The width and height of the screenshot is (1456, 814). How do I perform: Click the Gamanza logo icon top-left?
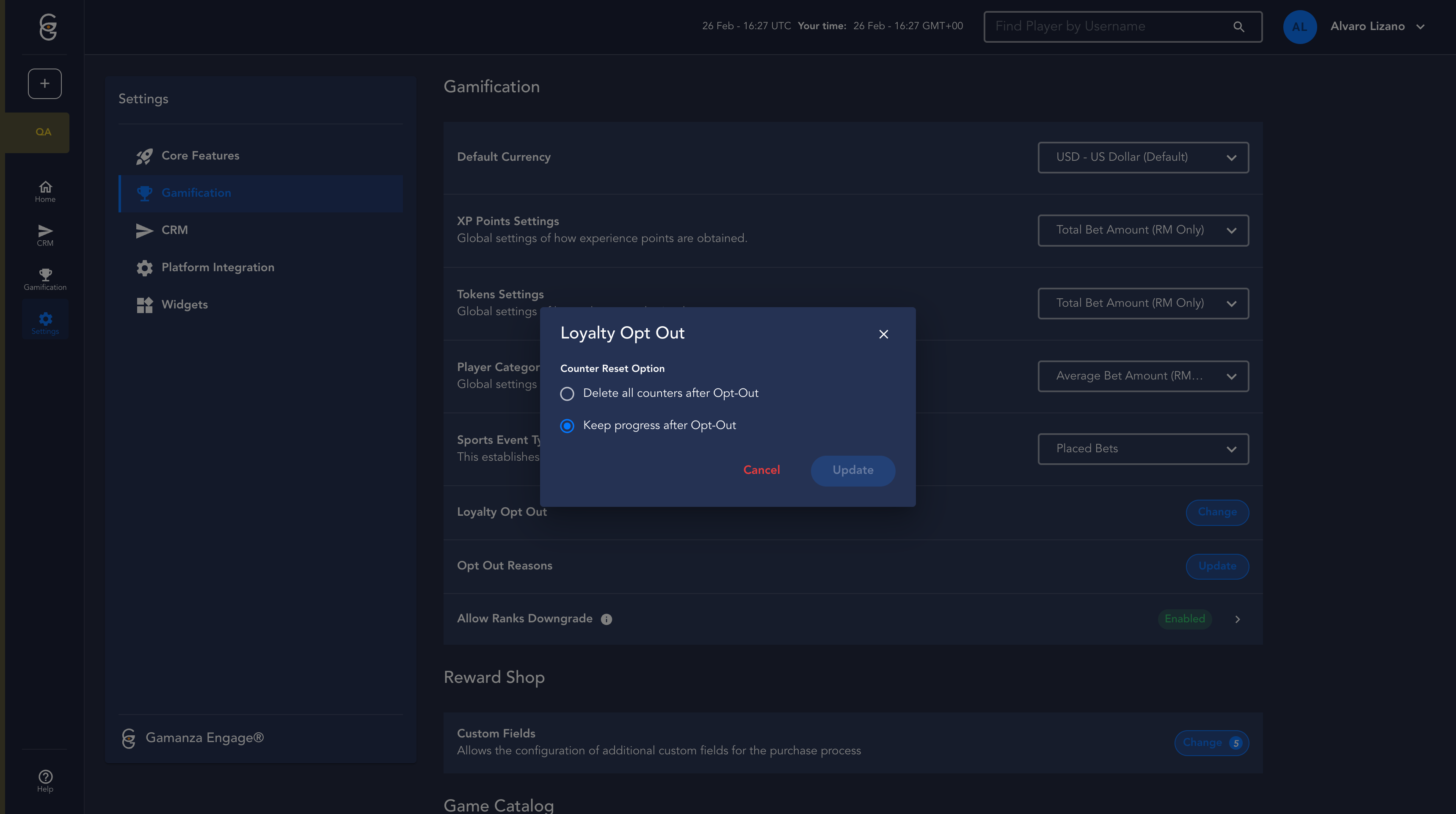(x=48, y=27)
